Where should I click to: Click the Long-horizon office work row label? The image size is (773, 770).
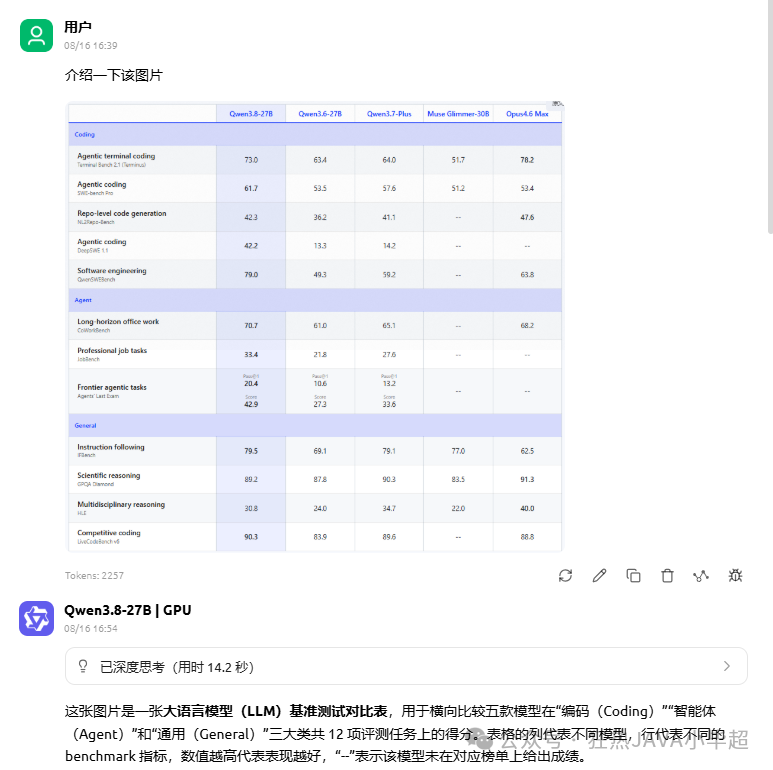(118, 321)
